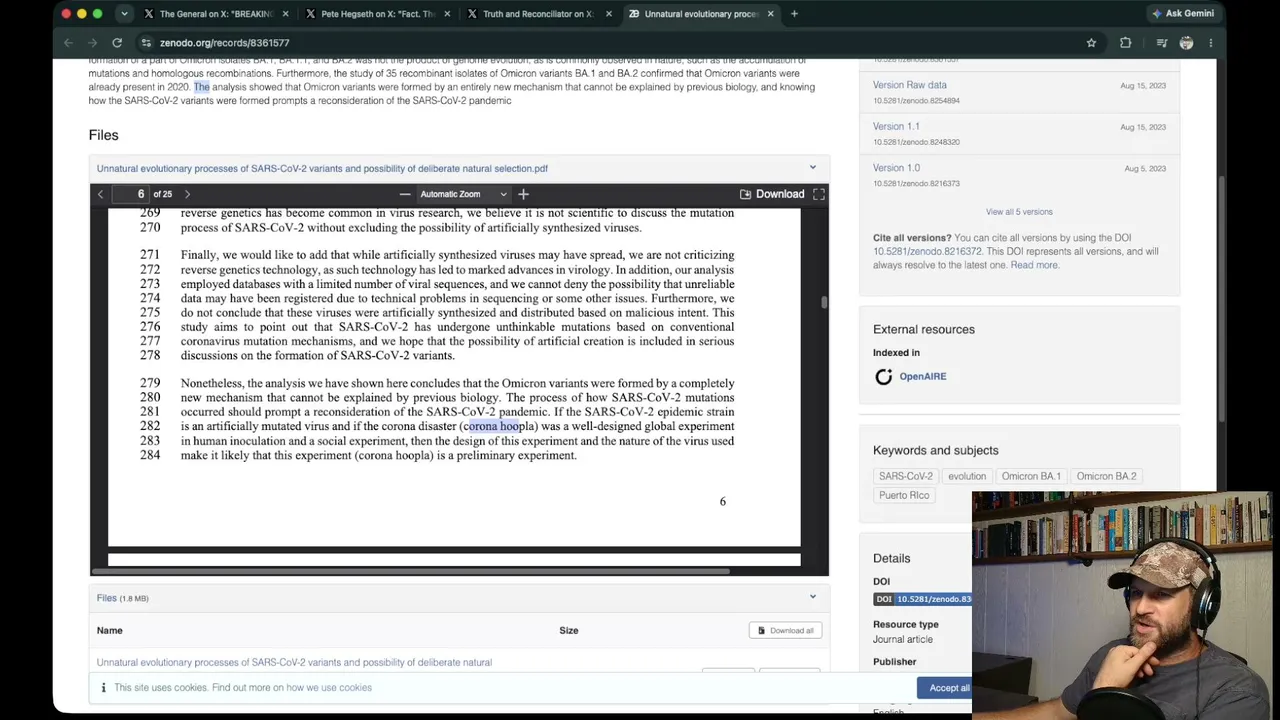This screenshot has height=720, width=1280.
Task: Open the tab search dropdown arrow
Action: tap(124, 14)
